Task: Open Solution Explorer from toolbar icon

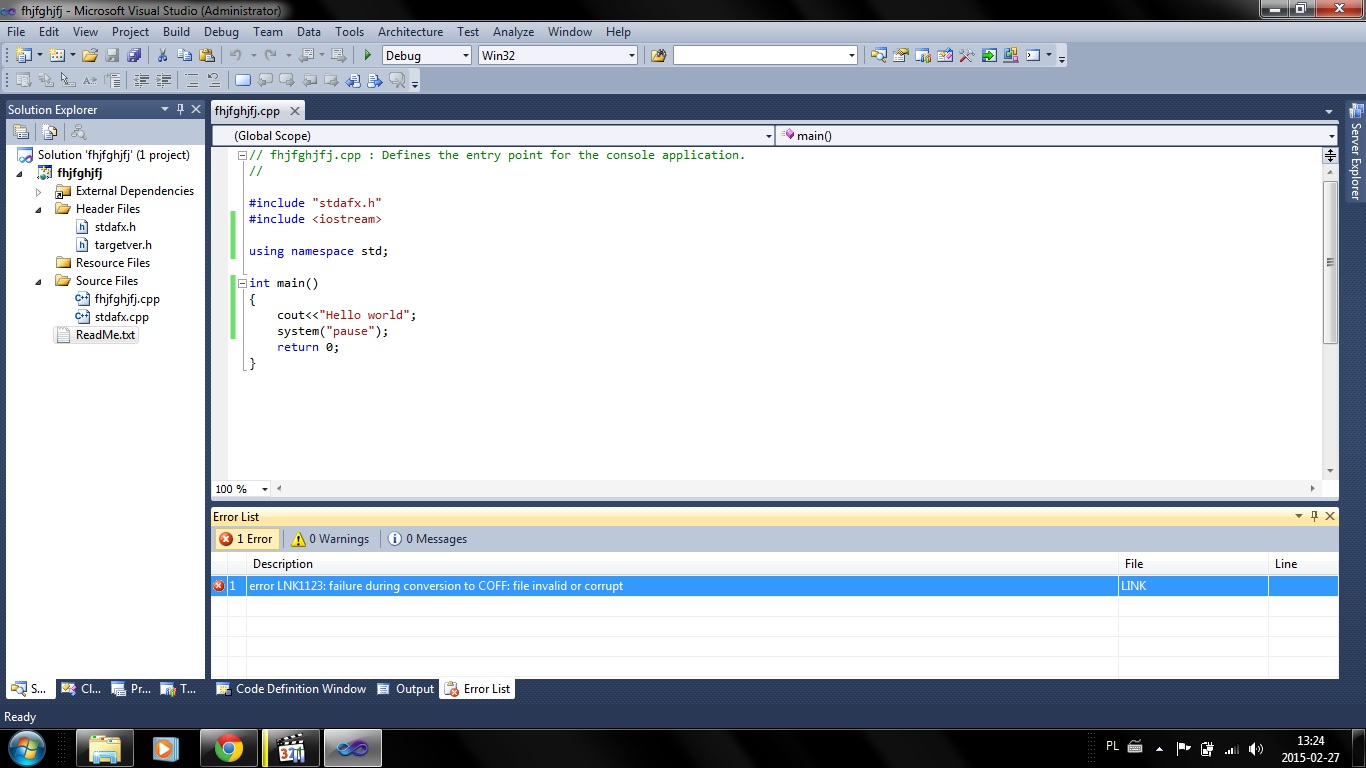Action: [x=878, y=55]
